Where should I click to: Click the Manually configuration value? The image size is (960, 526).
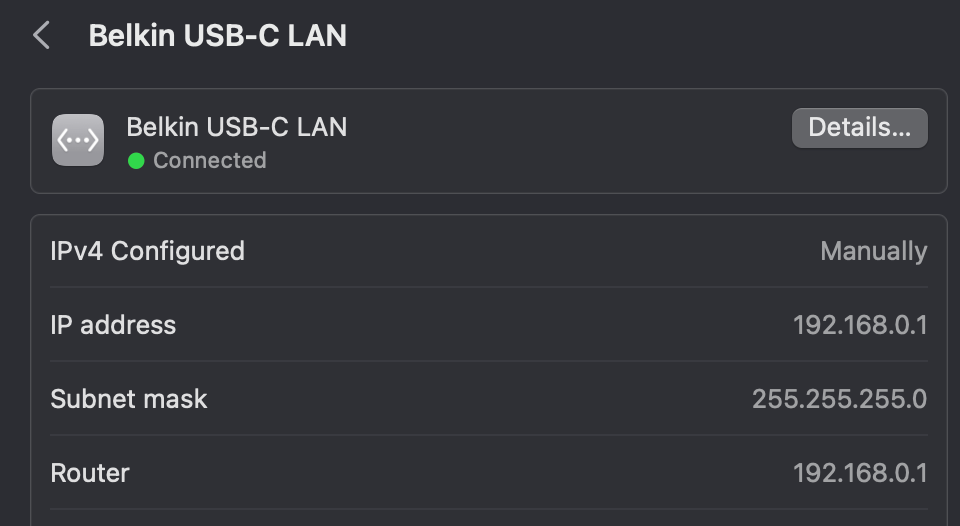tap(873, 251)
